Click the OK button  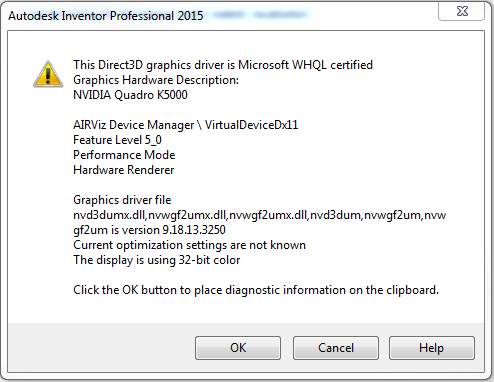pyautogui.click(x=238, y=348)
